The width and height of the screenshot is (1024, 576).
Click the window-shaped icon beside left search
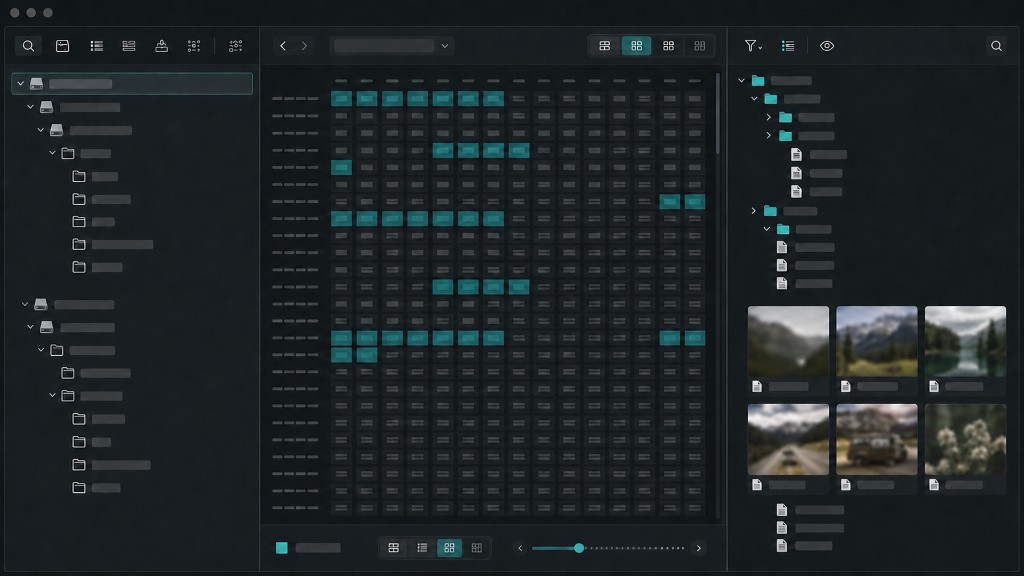(x=63, y=46)
